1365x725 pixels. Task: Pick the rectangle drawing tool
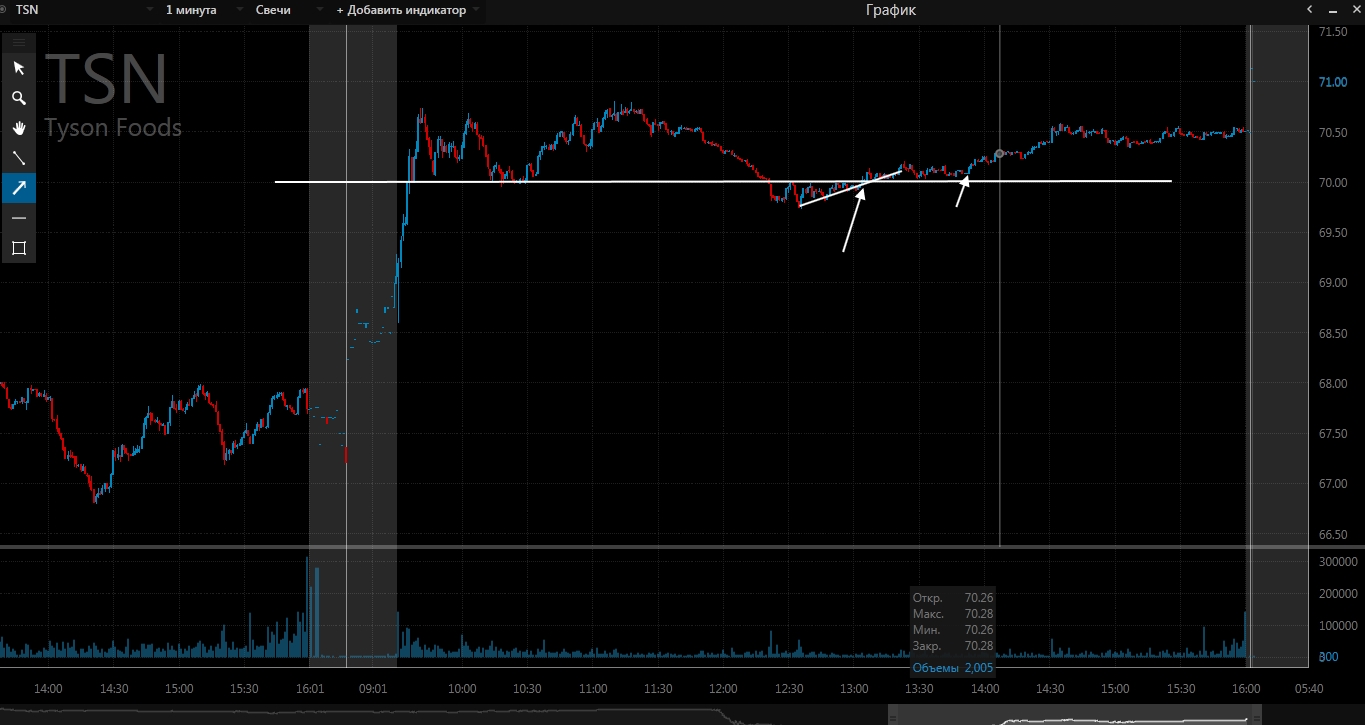click(18, 248)
